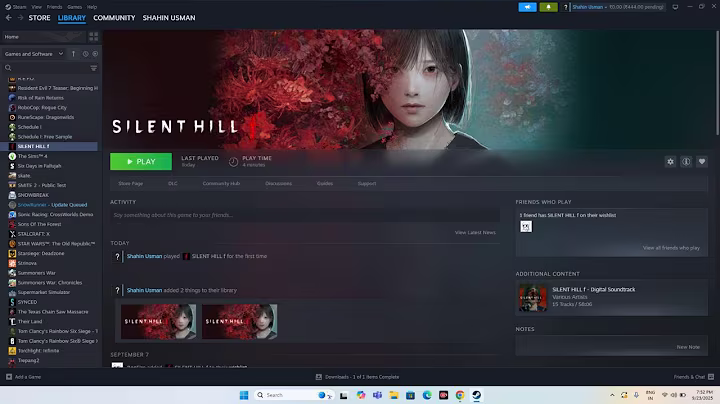Click the sort-by up arrow icon
This screenshot has width=720, height=404.
pos(73,54)
